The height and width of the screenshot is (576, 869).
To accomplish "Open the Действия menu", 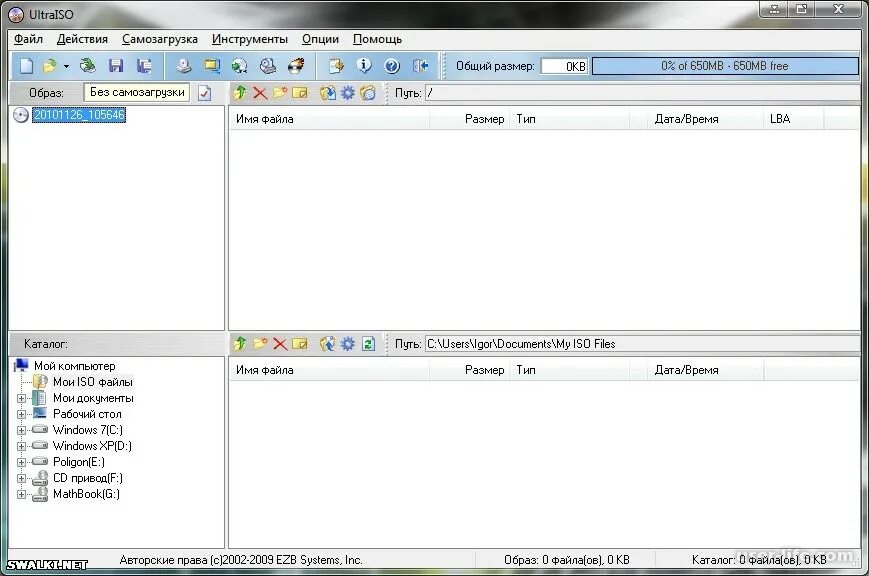I will click(82, 39).
